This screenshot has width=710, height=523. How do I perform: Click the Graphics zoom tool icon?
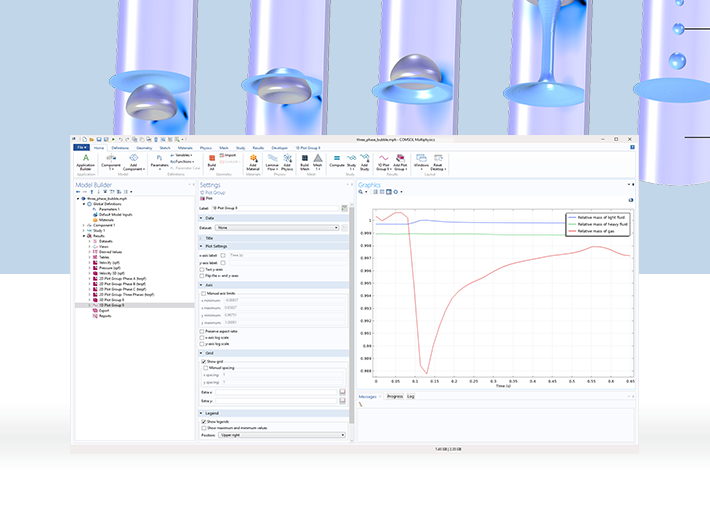click(361, 192)
